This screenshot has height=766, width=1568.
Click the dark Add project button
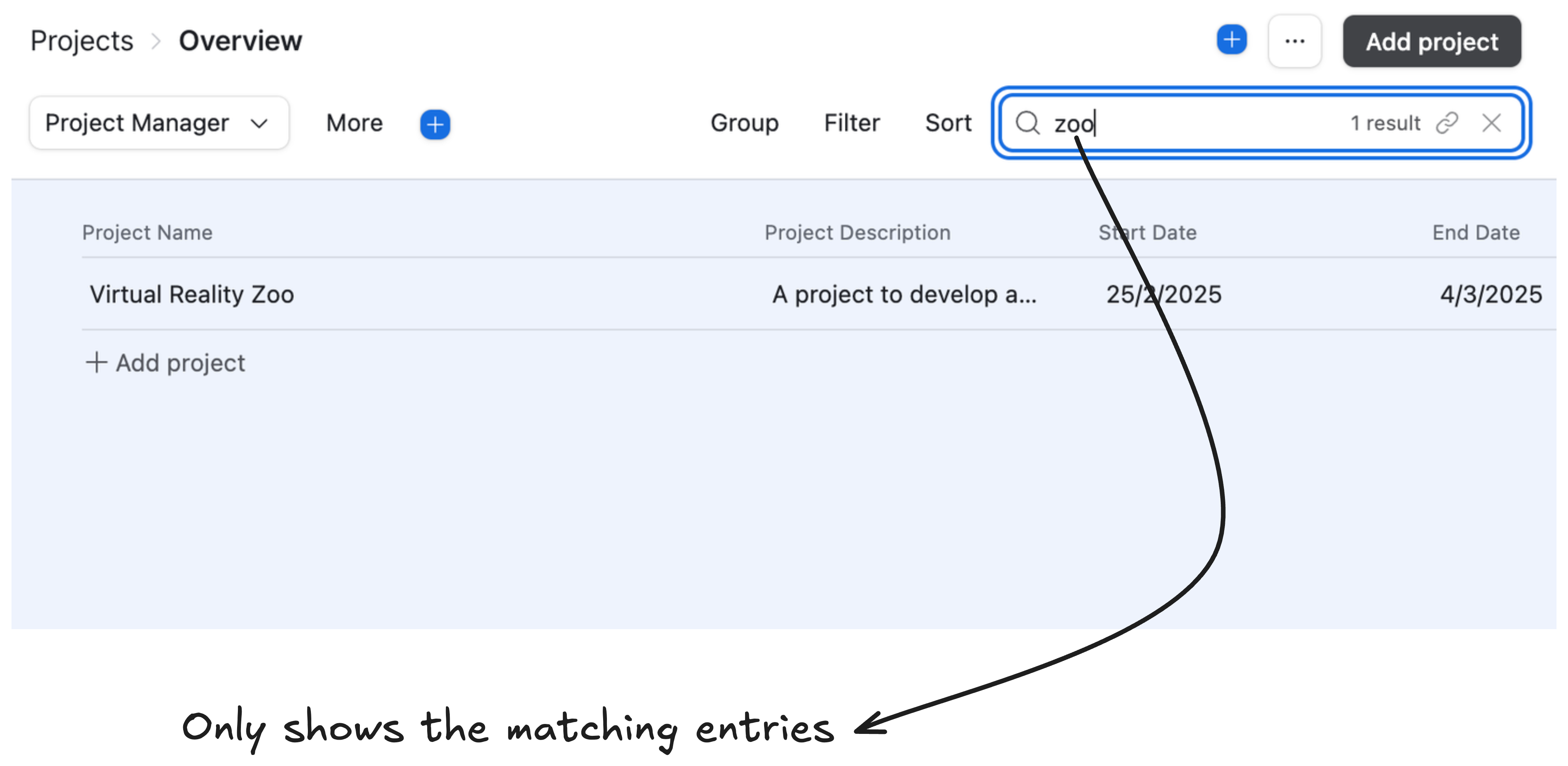click(x=1431, y=41)
